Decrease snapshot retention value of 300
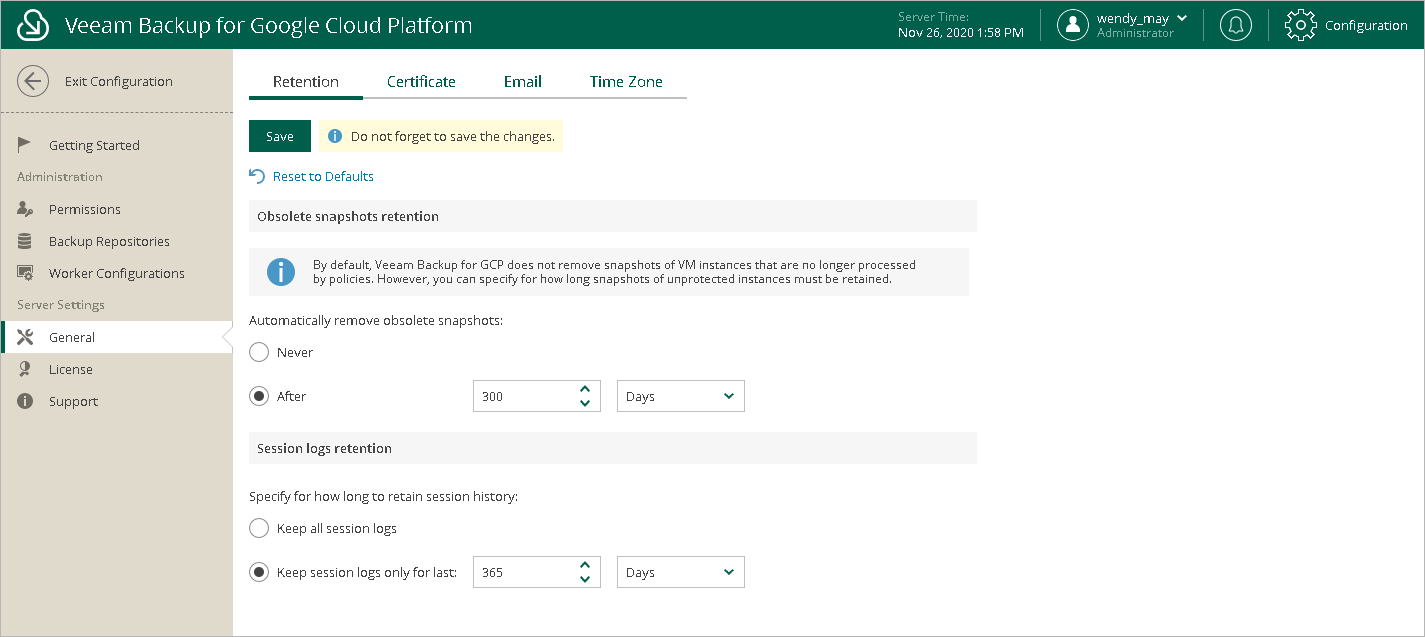Image resolution: width=1425 pixels, height=637 pixels. (x=585, y=403)
